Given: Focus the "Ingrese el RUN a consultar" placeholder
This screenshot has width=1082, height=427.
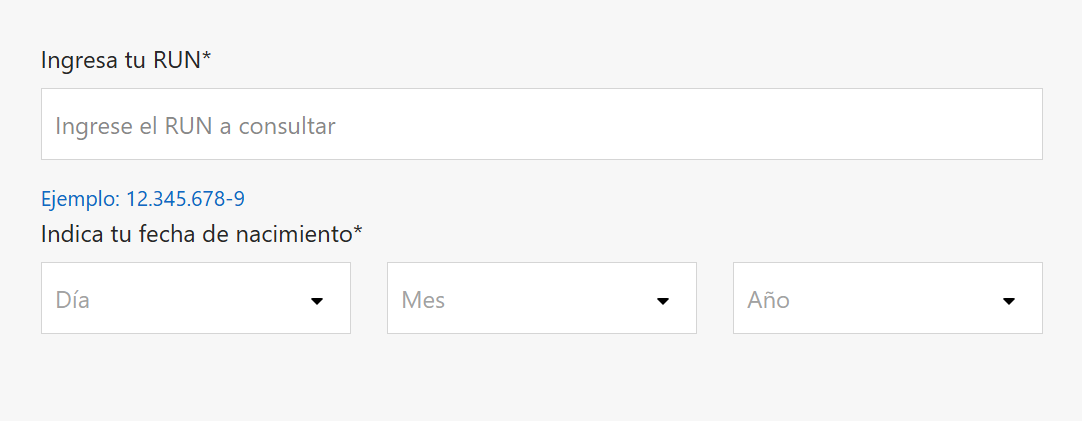Looking at the screenshot, I should [x=195, y=126].
